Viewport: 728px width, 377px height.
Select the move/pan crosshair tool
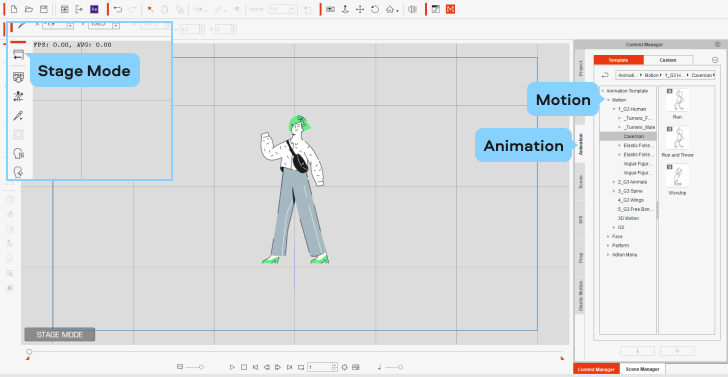[360, 9]
